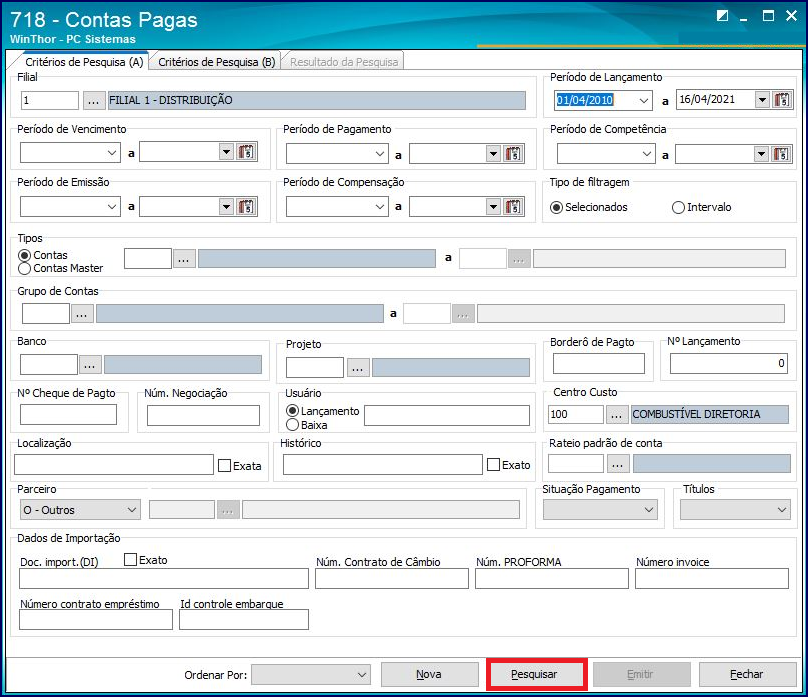This screenshot has height=697, width=808.
Task: Focus the Filial code input field
Action: point(50,100)
